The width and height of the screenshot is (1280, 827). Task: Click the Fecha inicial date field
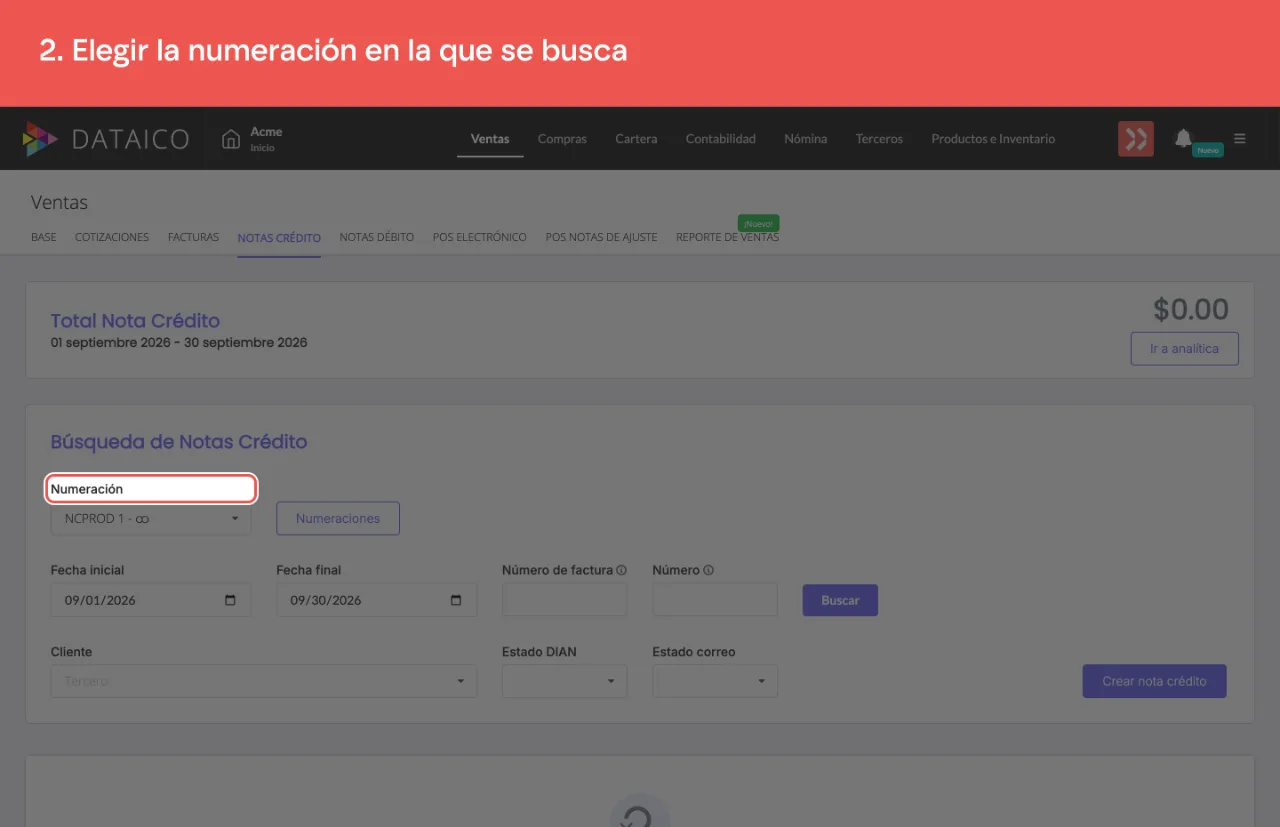[151, 600]
